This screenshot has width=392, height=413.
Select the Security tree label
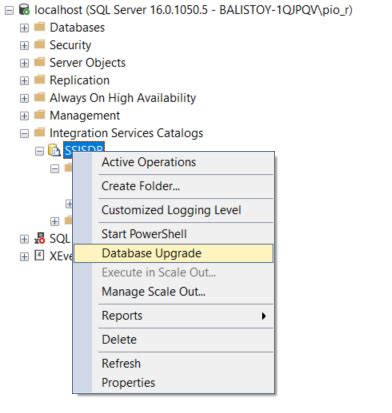click(x=70, y=45)
